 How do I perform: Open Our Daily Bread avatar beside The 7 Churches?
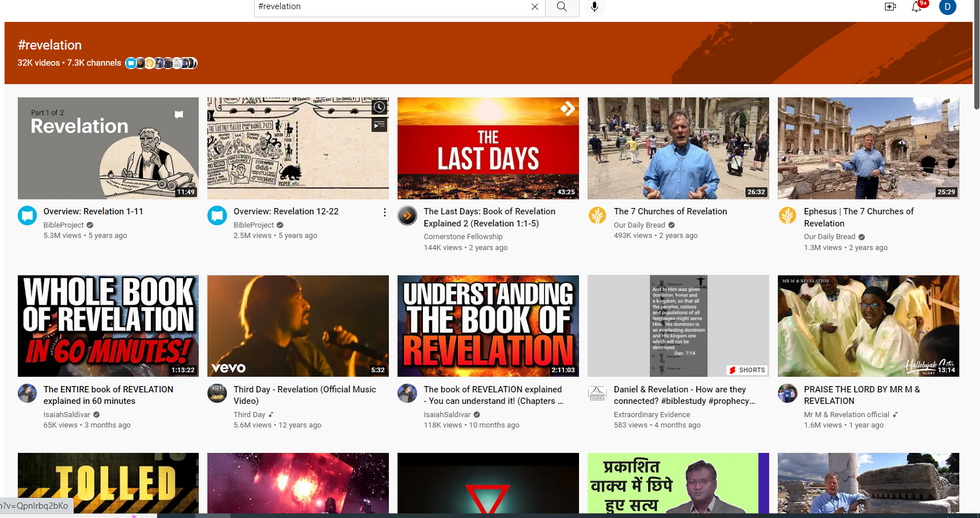click(597, 216)
